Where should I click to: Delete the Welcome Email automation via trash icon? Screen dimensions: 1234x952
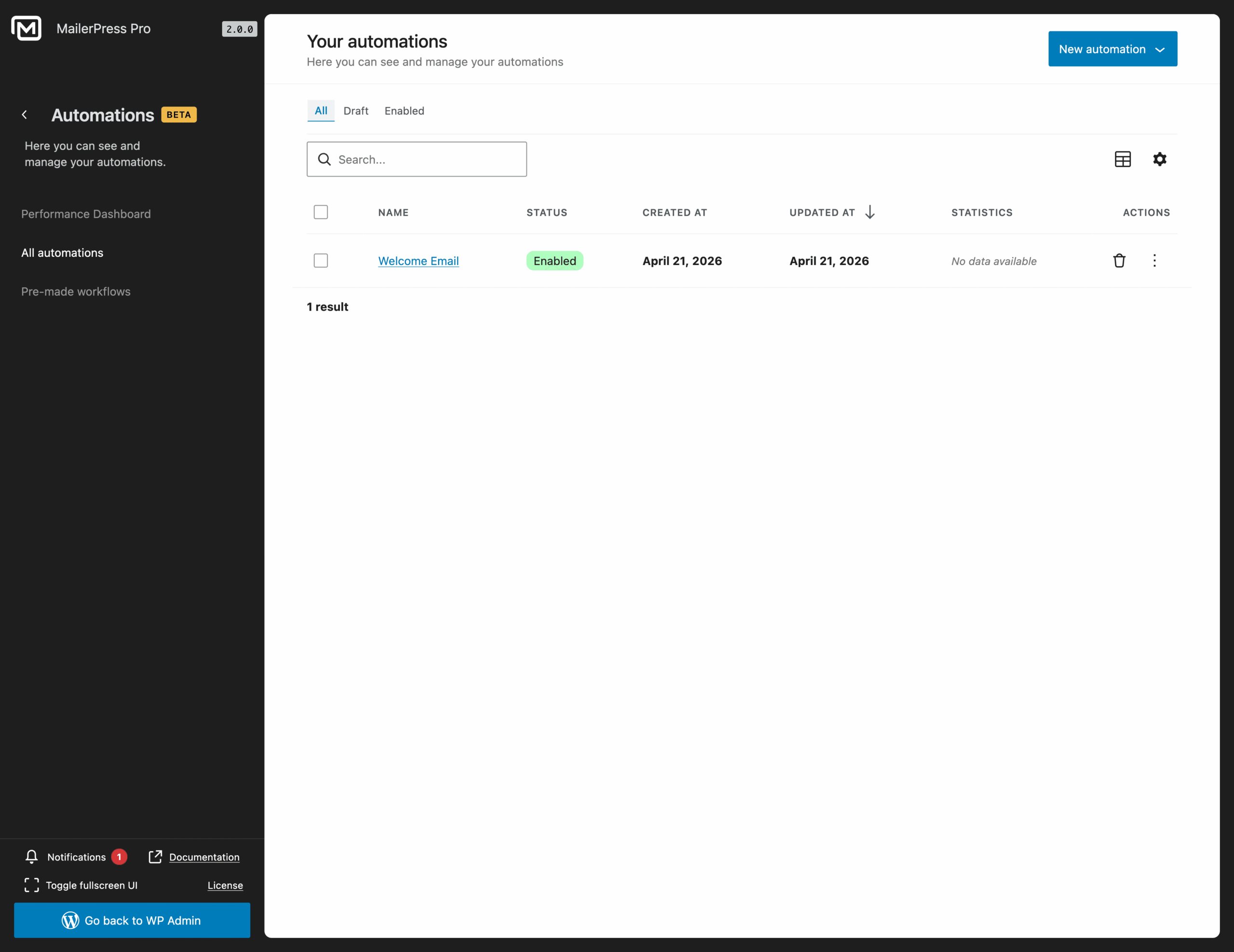click(1120, 260)
